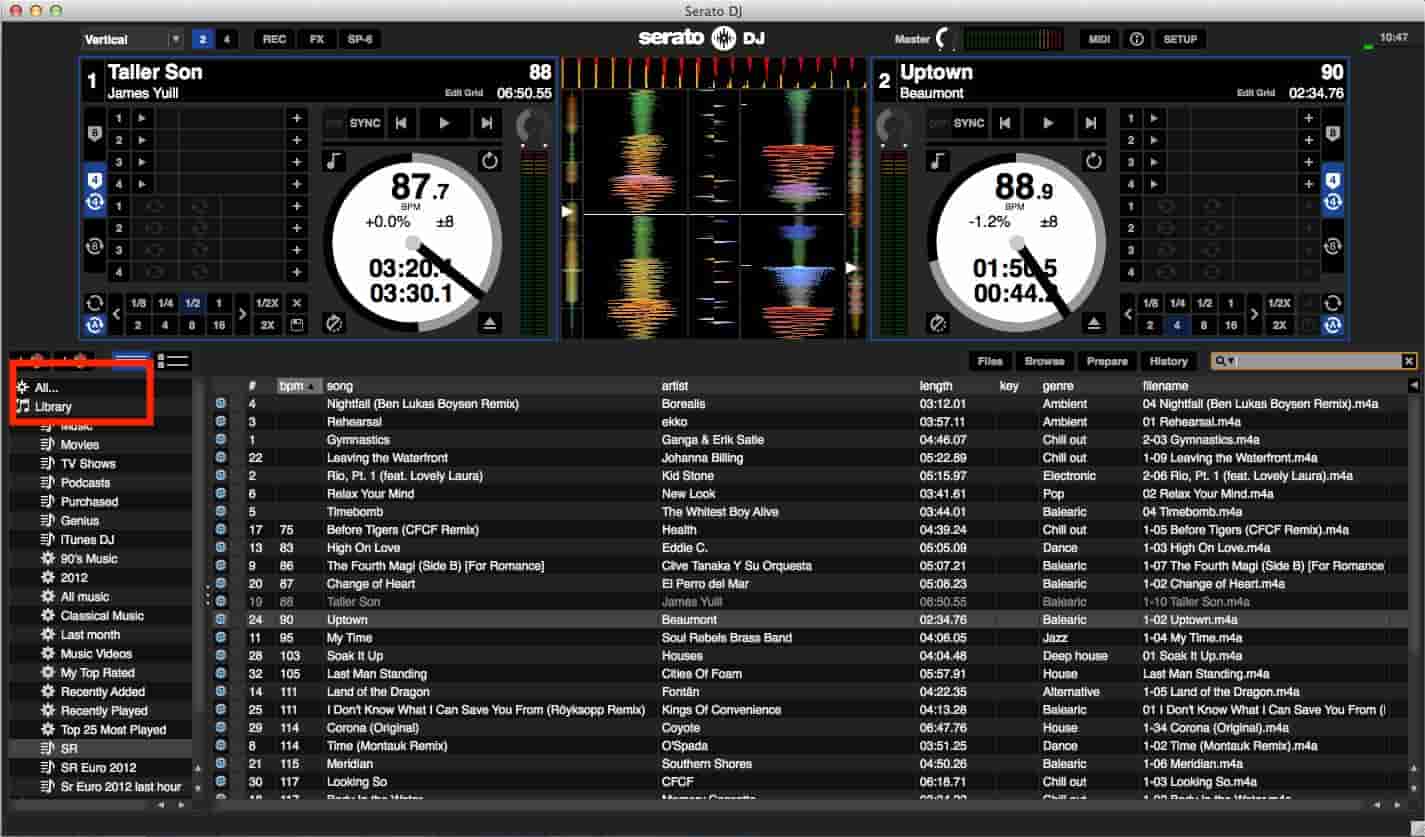
Task: Shift loop sizes right on deck 1
Action: pos(242,314)
